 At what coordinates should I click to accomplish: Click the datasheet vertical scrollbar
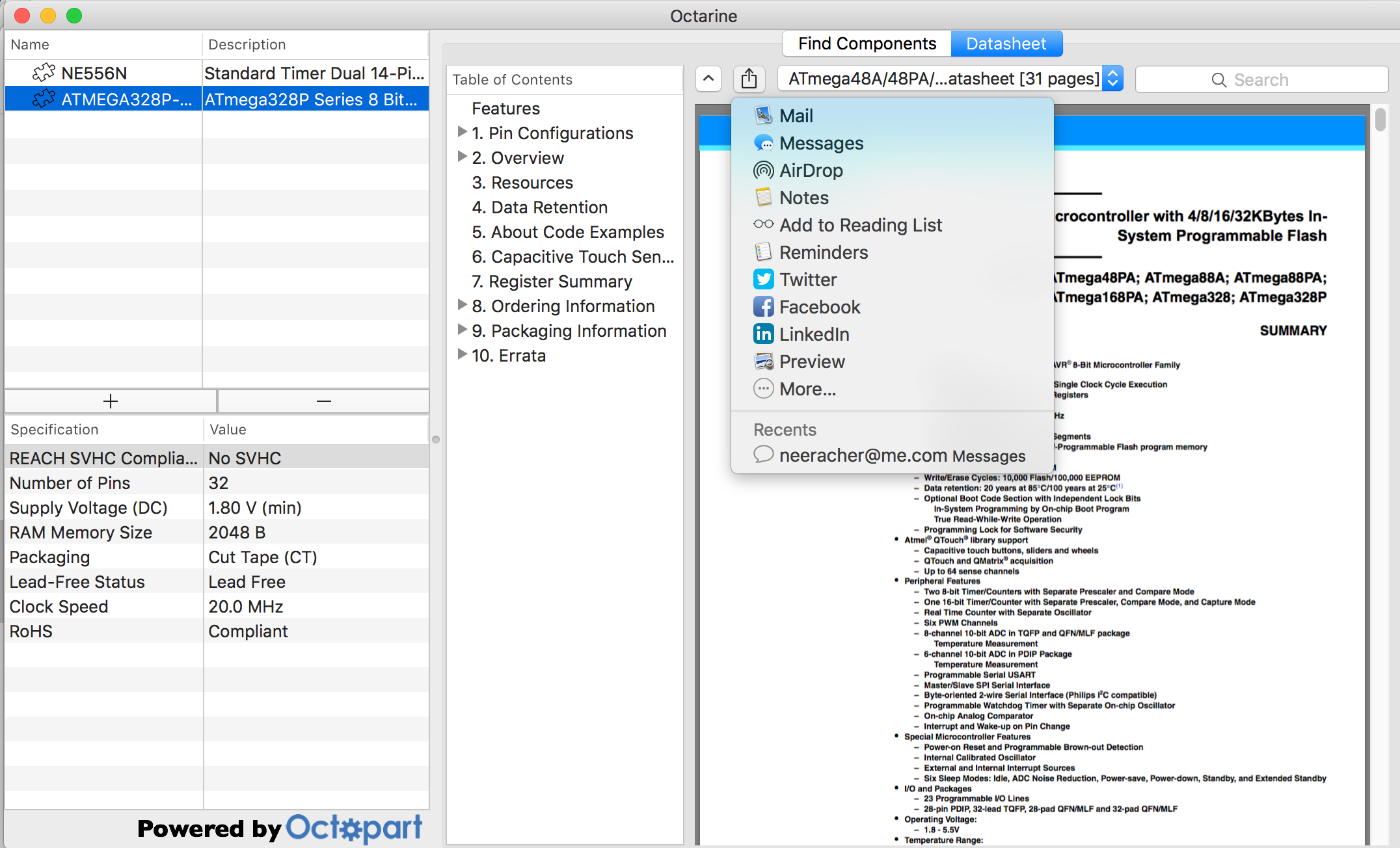pos(1380,120)
